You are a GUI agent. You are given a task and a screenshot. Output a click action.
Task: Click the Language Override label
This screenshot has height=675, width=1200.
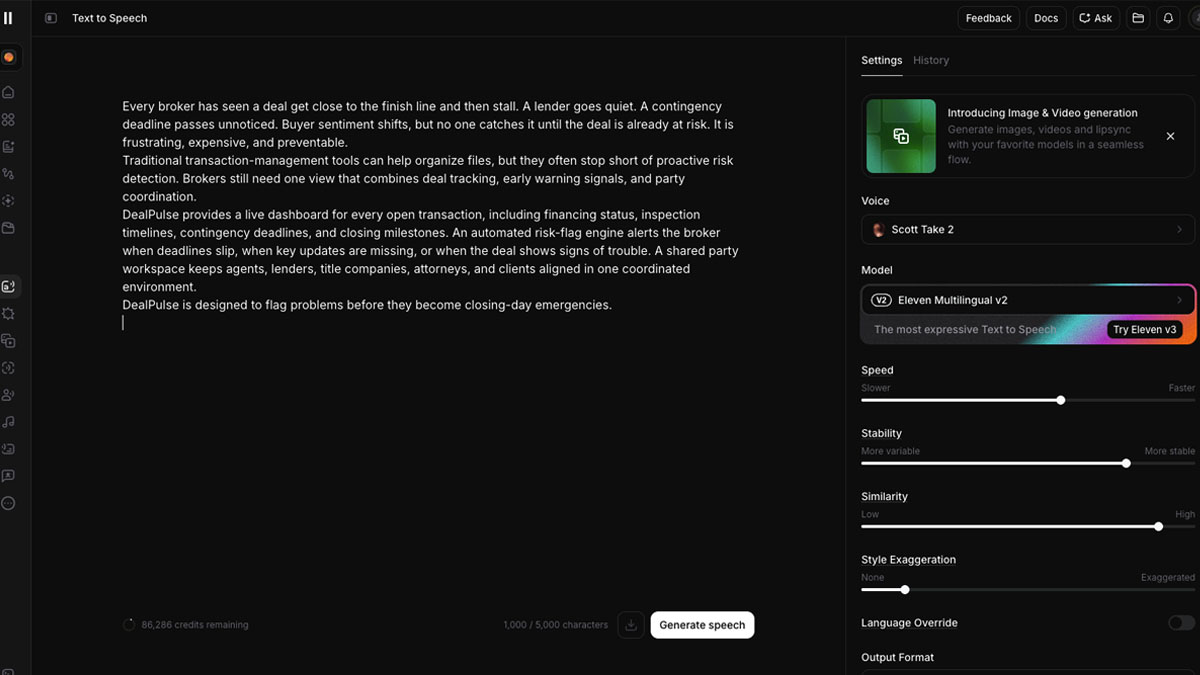909,623
